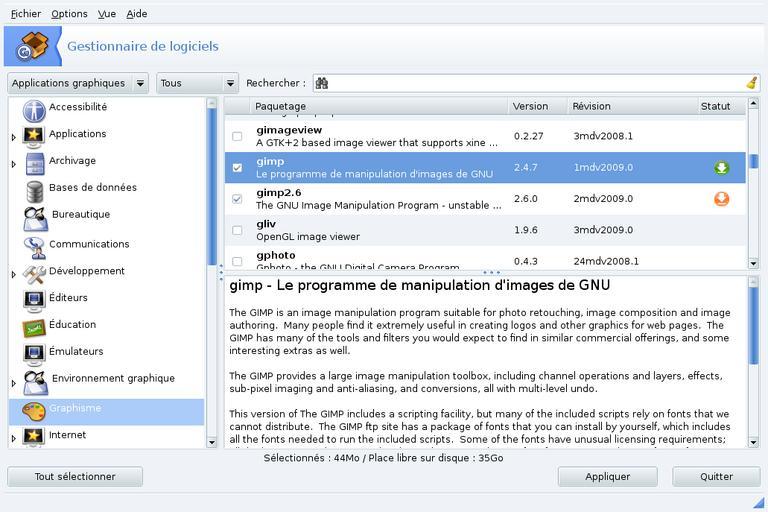
Task: Click the clear search broom icon
Action: point(751,83)
